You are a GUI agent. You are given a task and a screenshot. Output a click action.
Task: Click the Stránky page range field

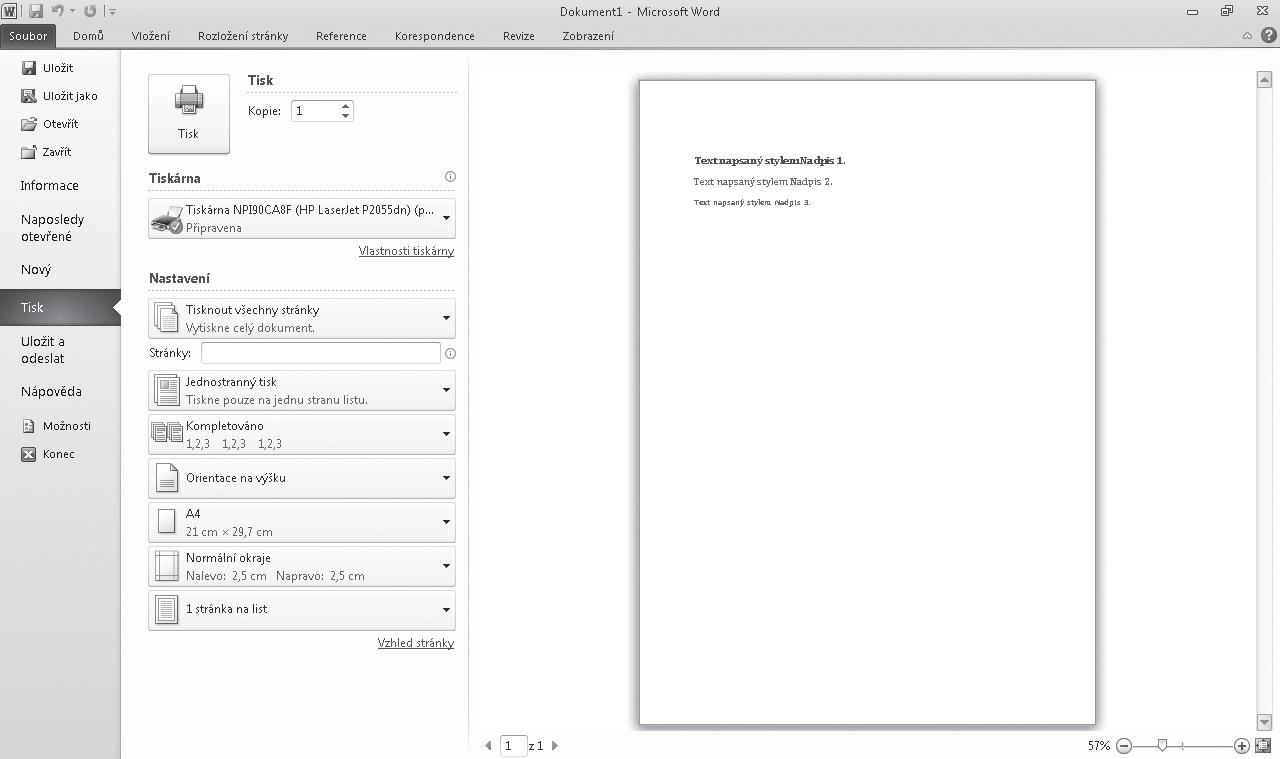pos(321,353)
